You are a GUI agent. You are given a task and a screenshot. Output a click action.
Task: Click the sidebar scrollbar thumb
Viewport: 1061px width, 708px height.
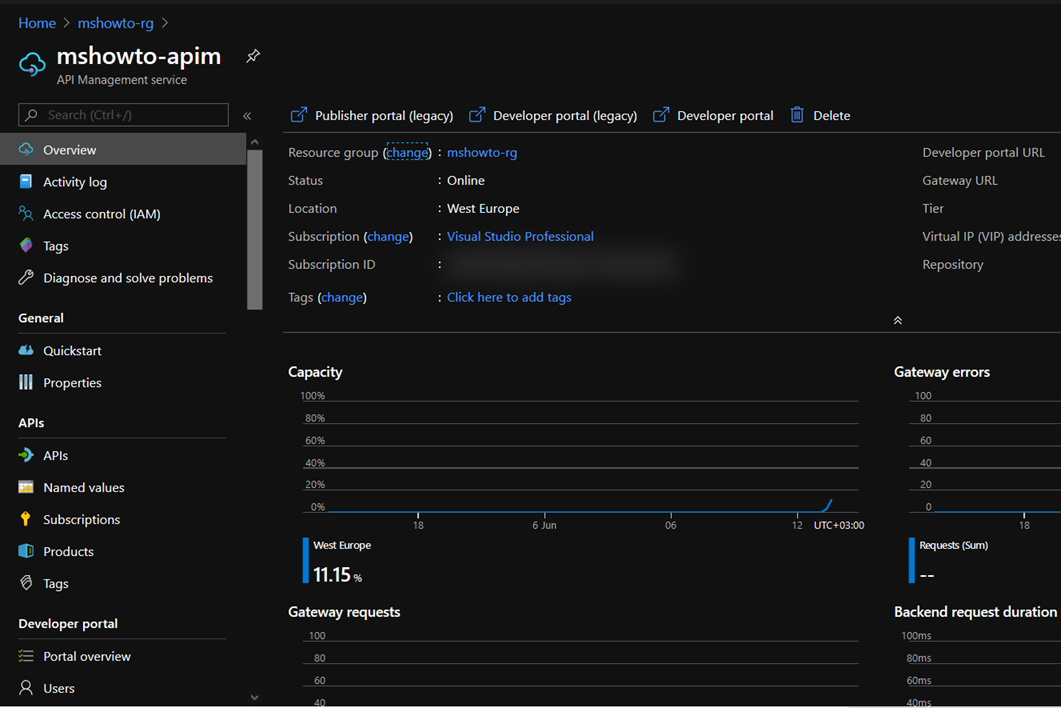[x=254, y=229]
